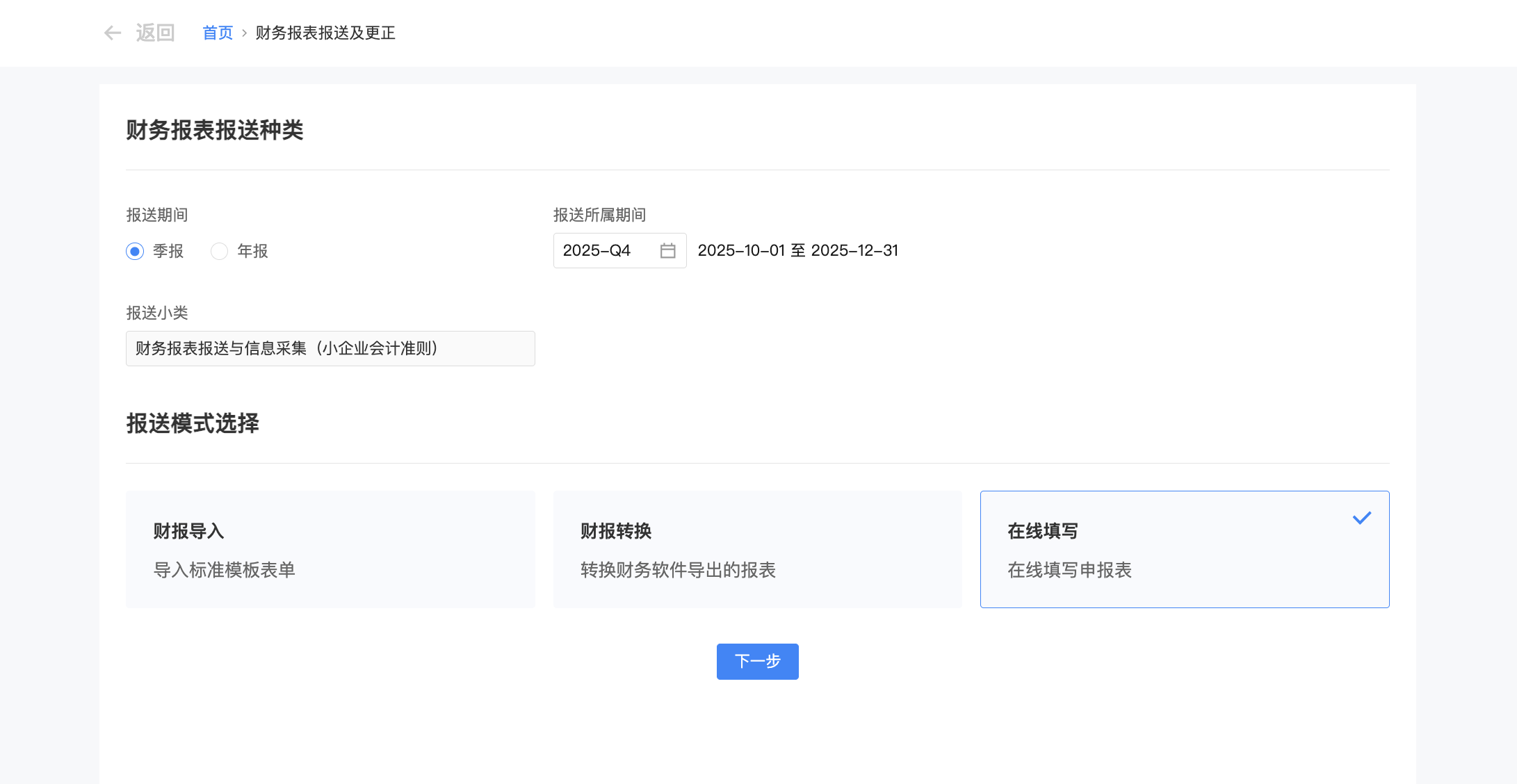
Task: Click 转换财务软件导出的报表 description text
Action: pos(678,570)
